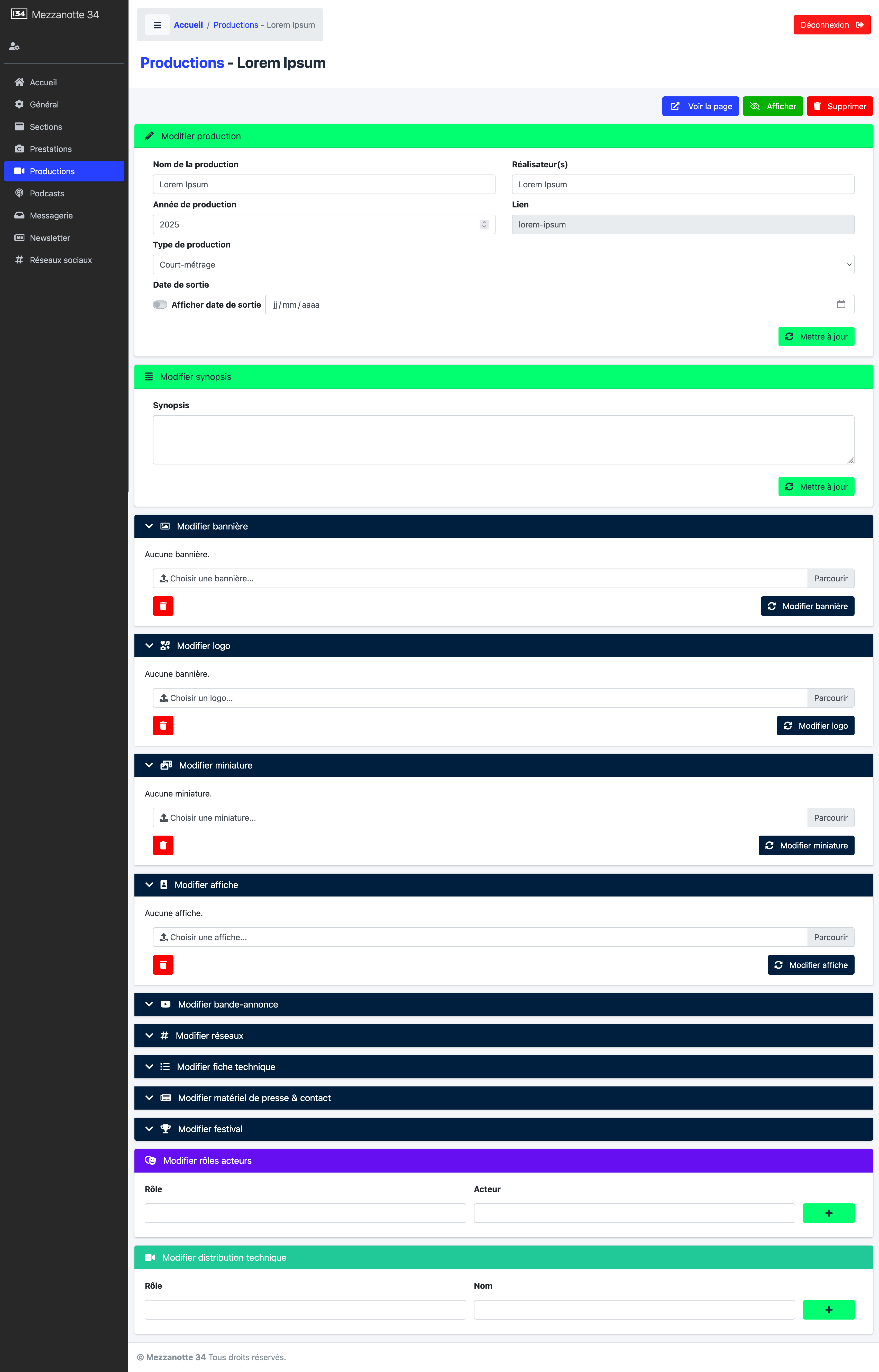Click the hamburger menu icon in breadcrumb bar

(157, 25)
